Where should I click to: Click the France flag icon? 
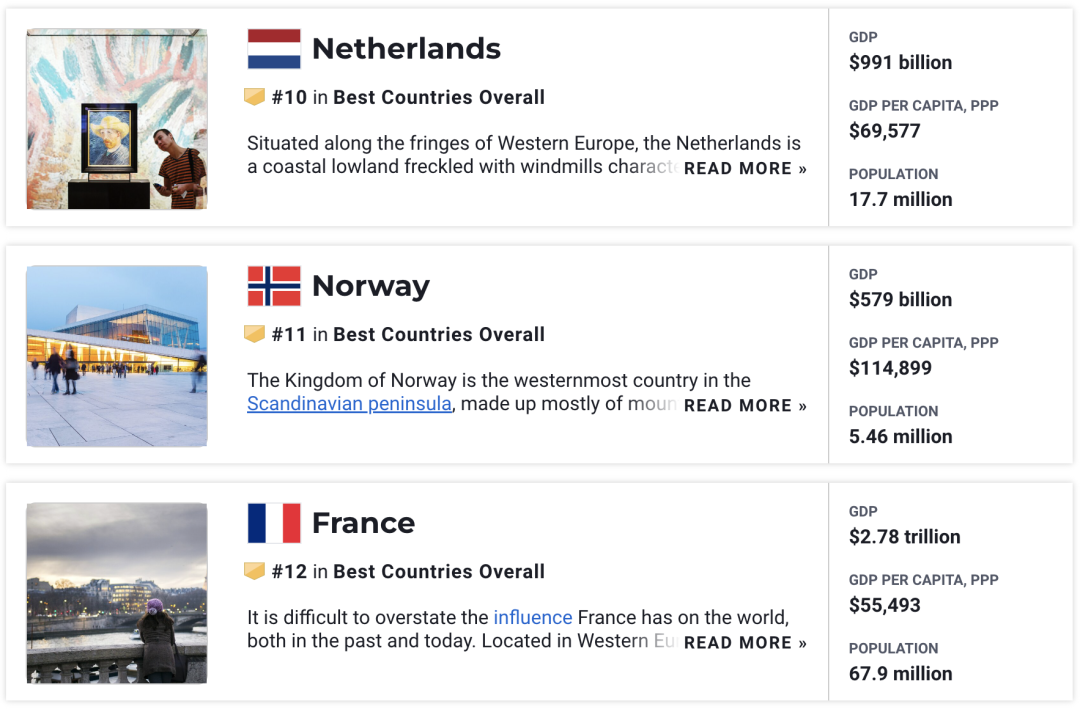click(274, 523)
